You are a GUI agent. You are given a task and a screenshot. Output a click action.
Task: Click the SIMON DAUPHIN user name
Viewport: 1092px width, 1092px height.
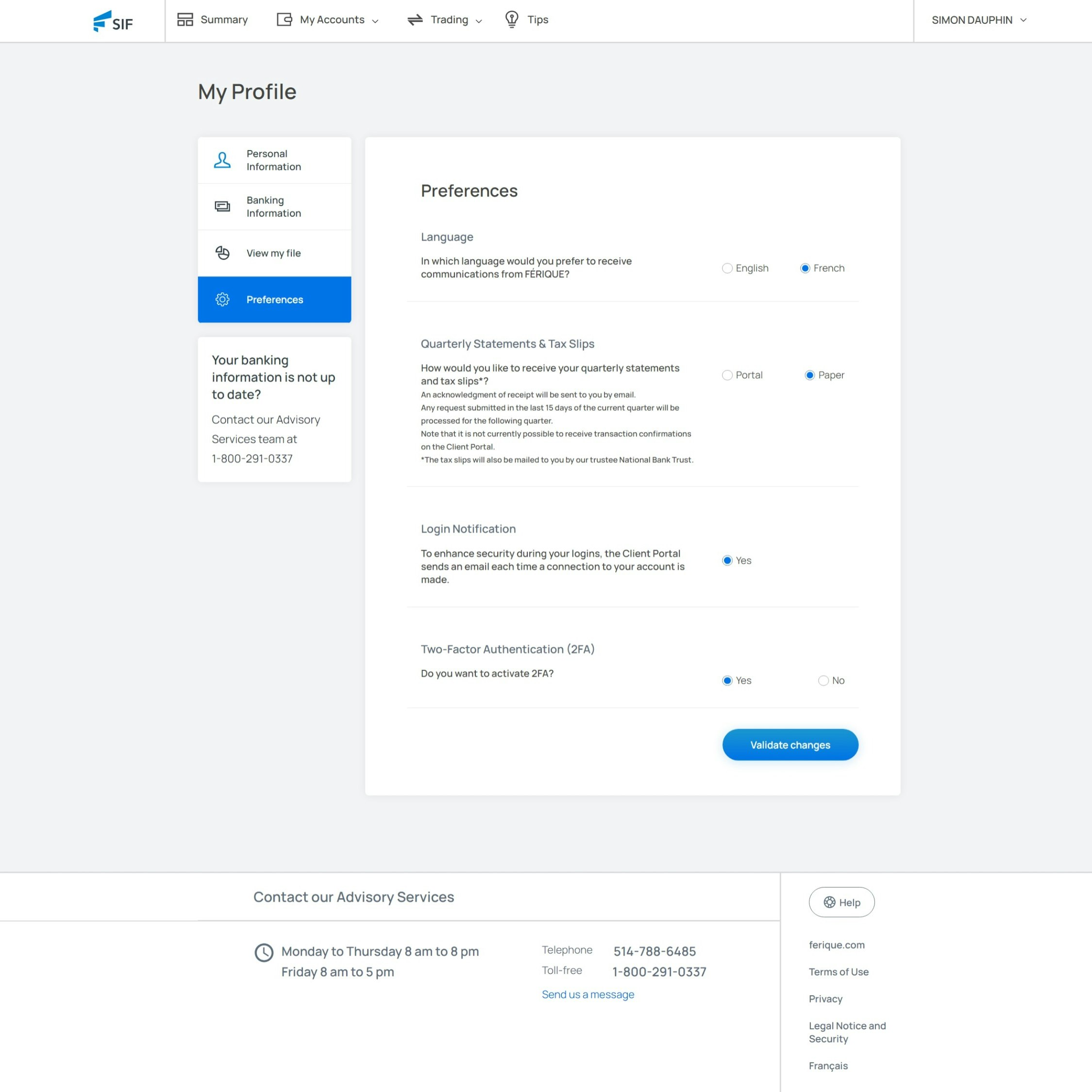[x=972, y=20]
